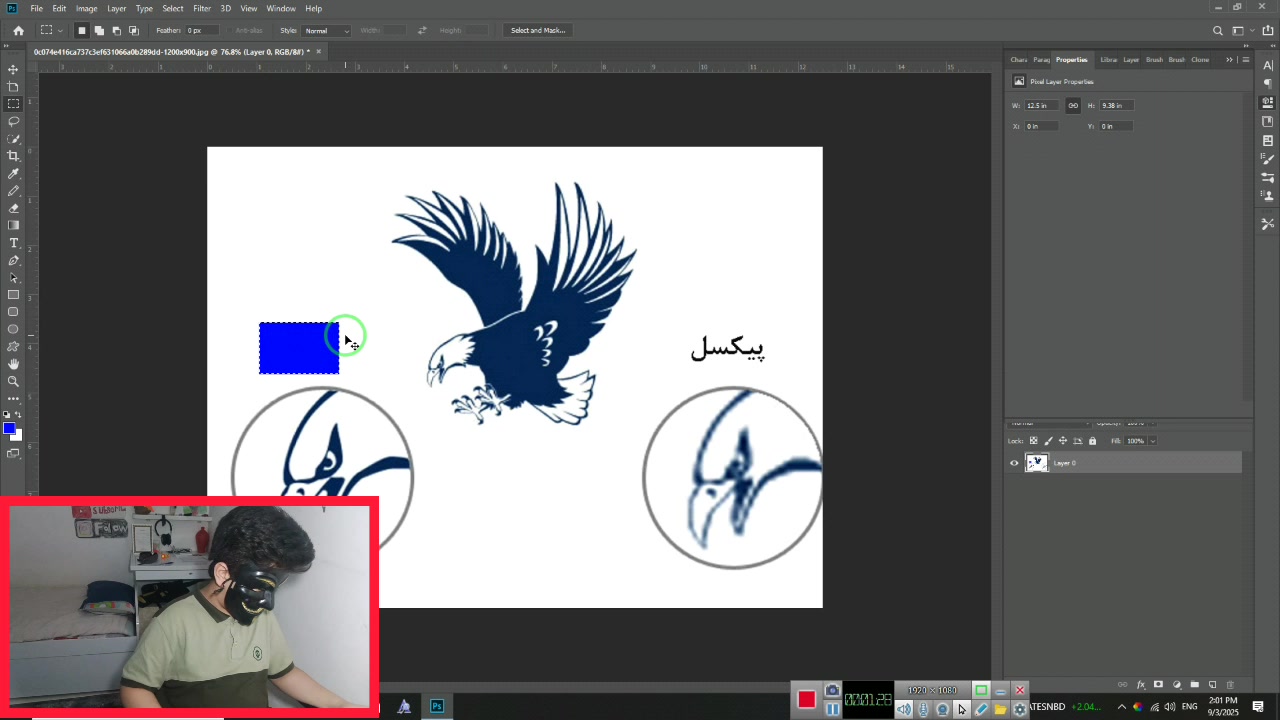Add a layer style with the fx icon

click(1140, 685)
